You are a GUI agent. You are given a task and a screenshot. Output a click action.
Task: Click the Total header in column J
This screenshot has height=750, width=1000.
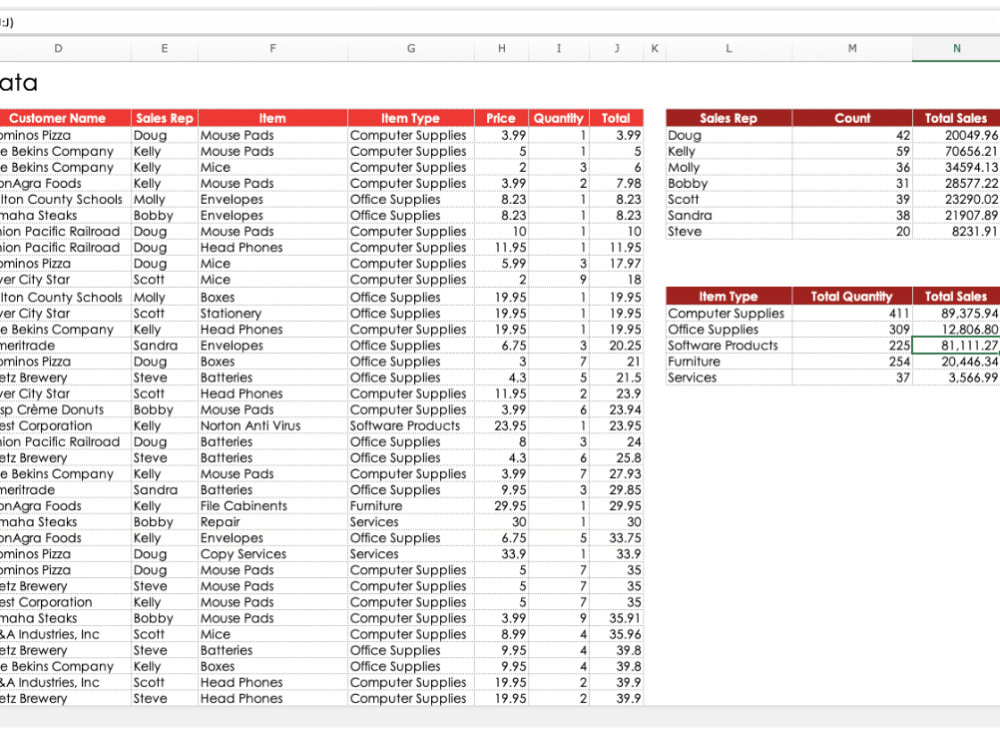pyautogui.click(x=617, y=118)
